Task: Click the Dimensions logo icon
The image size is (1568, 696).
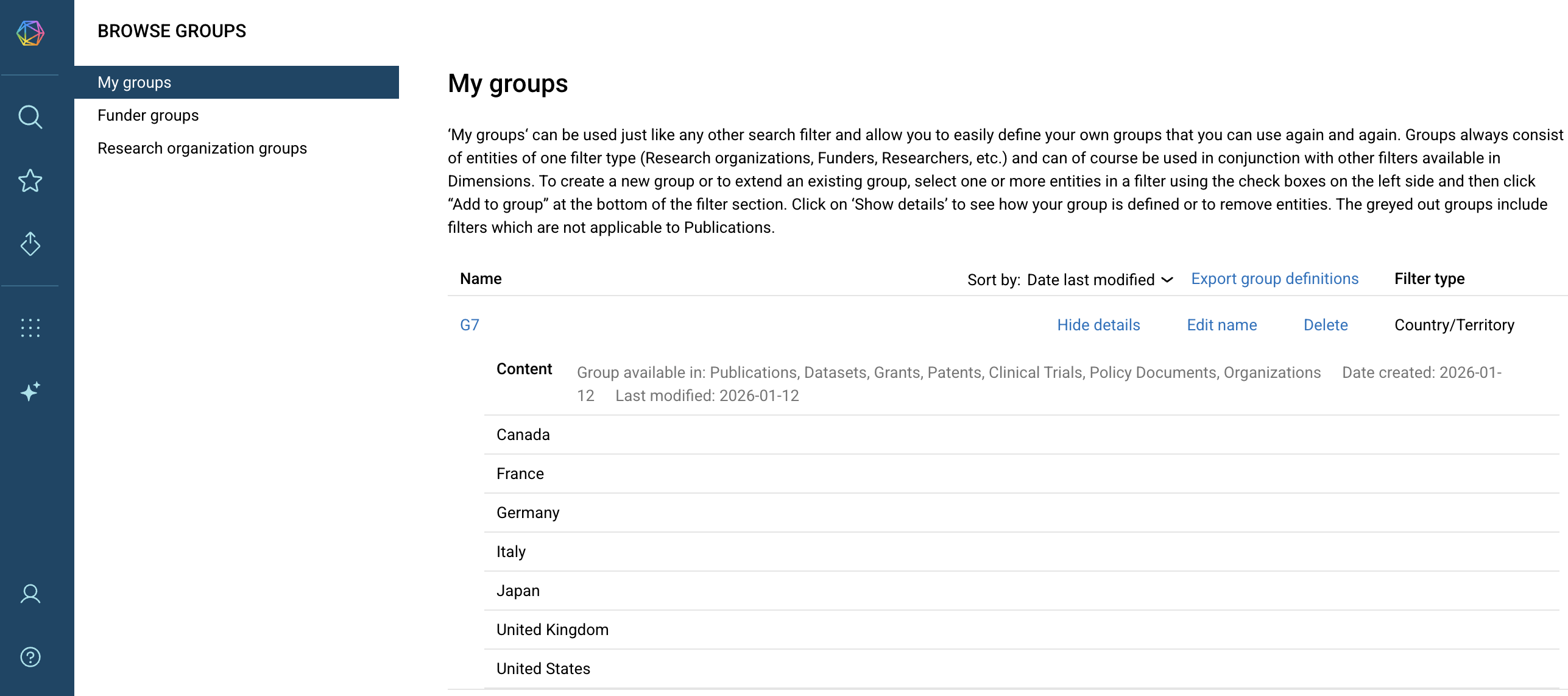Action: coord(30,33)
